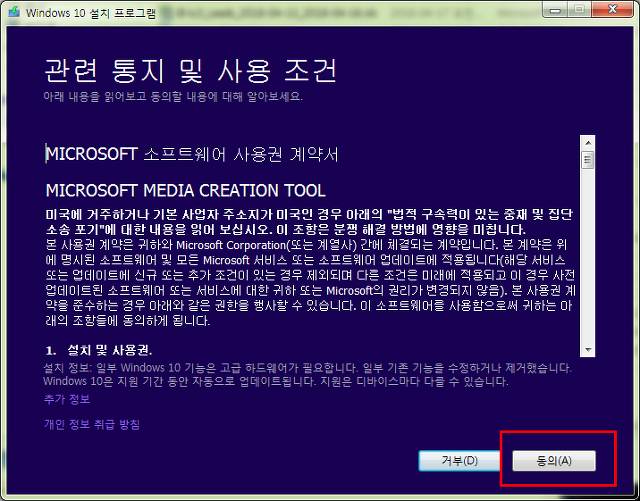This screenshot has height=501, width=640.
Task: Click the license scrollbar up arrow
Action: point(588,143)
